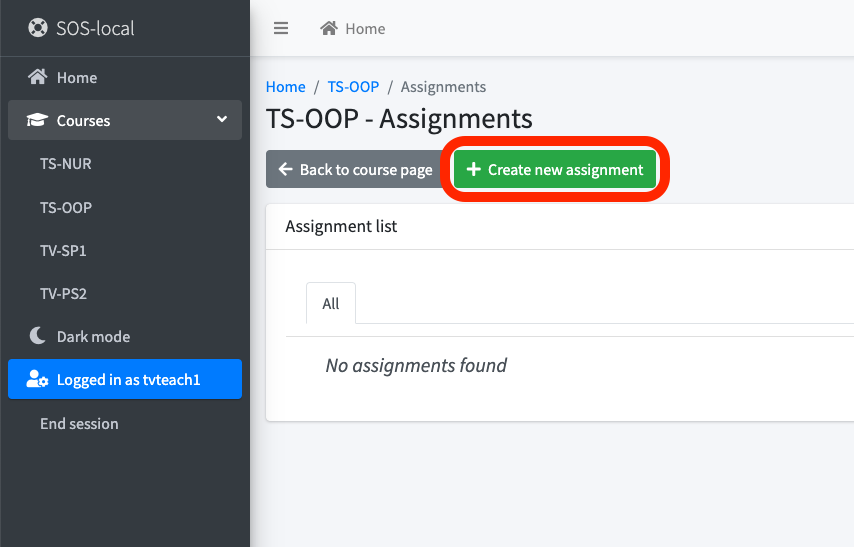Click the TS-OOP breadcrumb link
Screen dimensions: 854x547
(353, 87)
